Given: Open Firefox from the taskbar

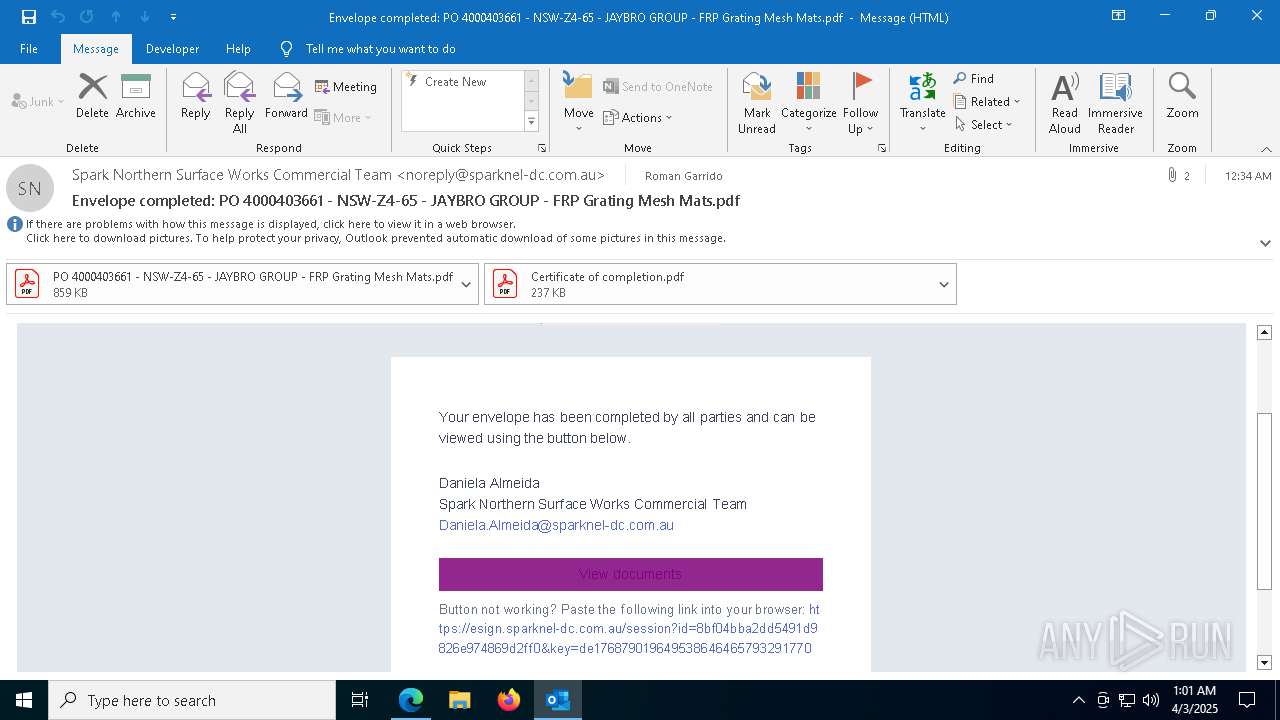Looking at the screenshot, I should pyautogui.click(x=509, y=700).
